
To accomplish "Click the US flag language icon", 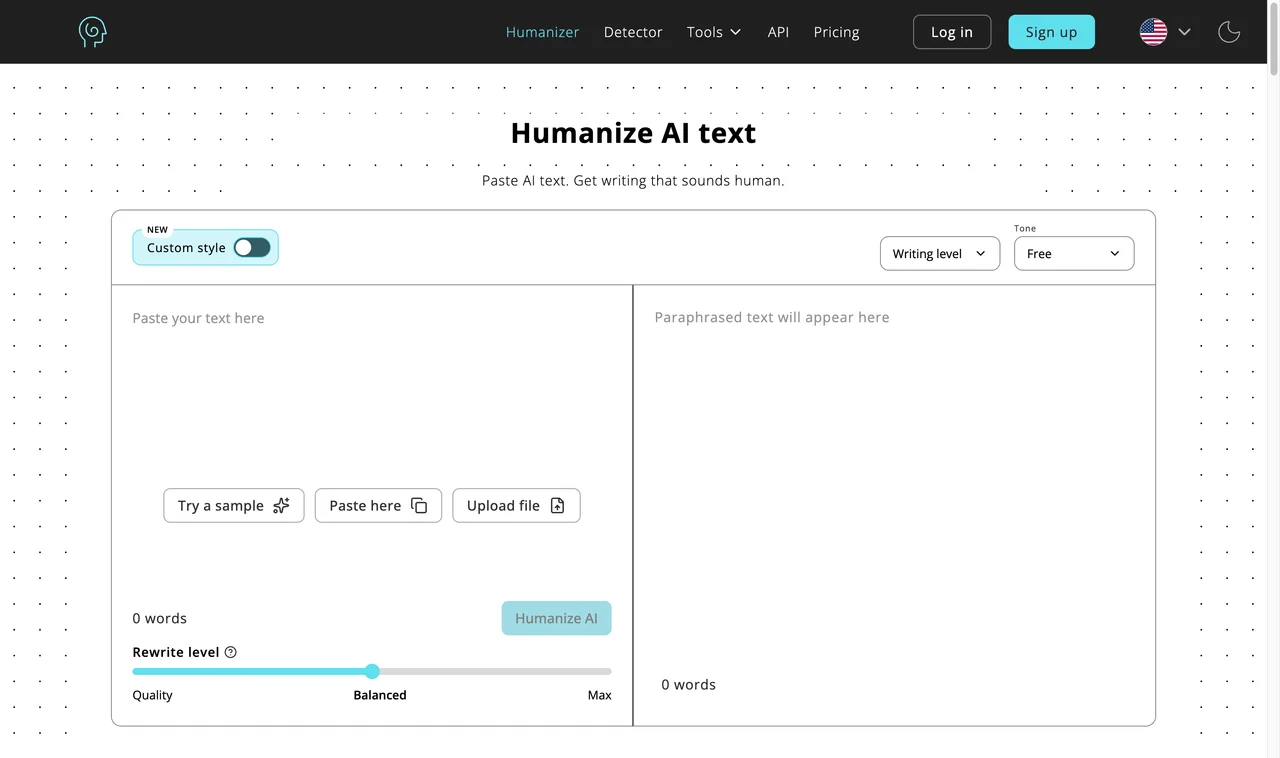I will [1153, 32].
